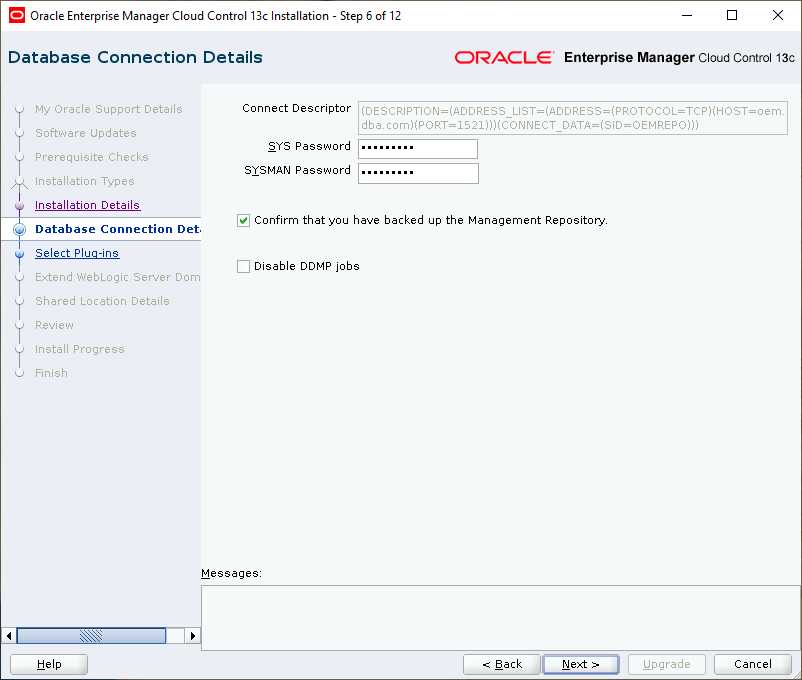
Task: Click the Review step
Action: click(x=54, y=325)
